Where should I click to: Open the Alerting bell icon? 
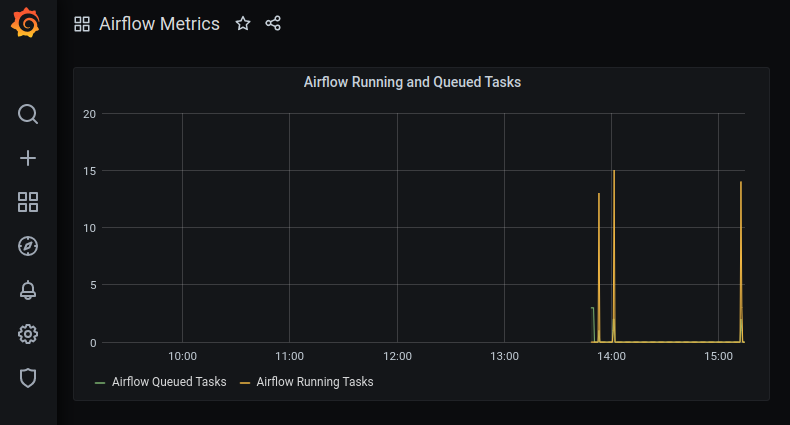pyautogui.click(x=28, y=290)
